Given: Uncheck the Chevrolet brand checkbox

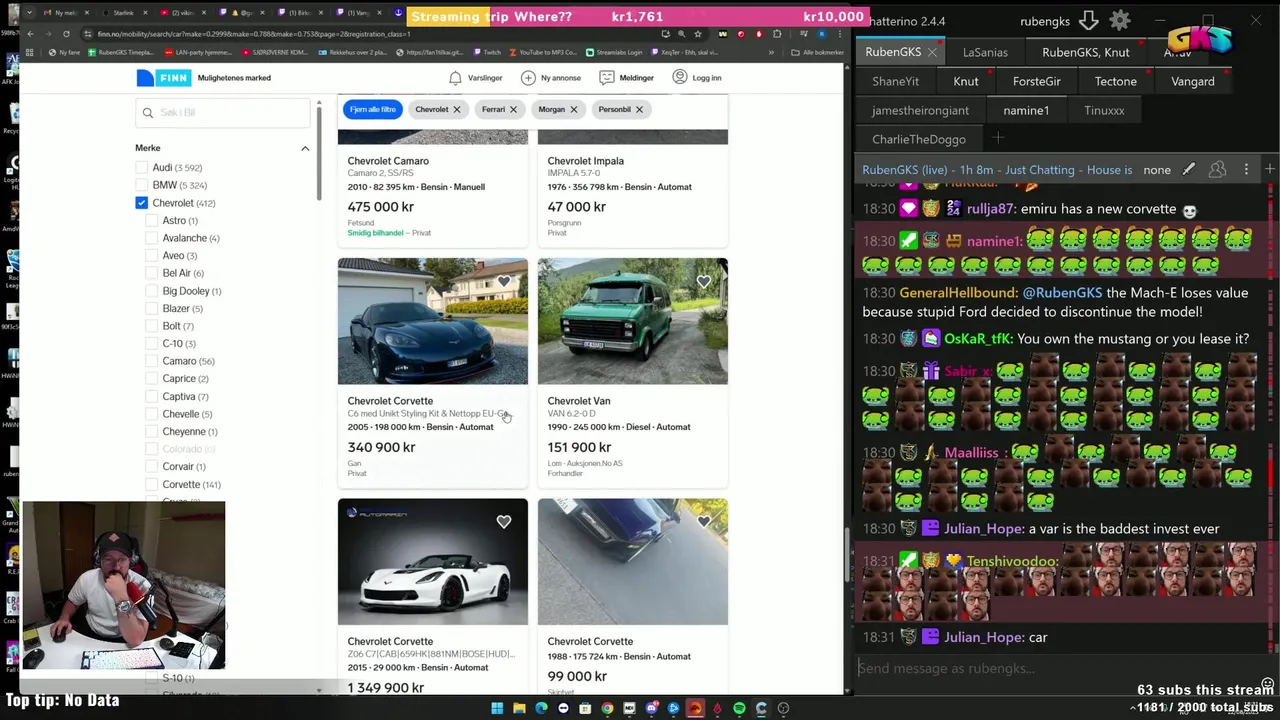Looking at the screenshot, I should click(141, 203).
